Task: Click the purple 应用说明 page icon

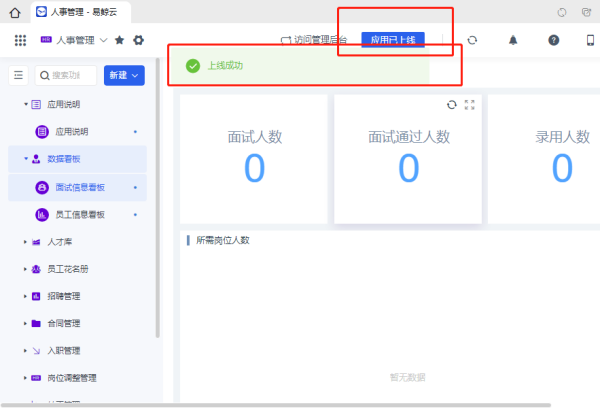Action: (x=42, y=132)
